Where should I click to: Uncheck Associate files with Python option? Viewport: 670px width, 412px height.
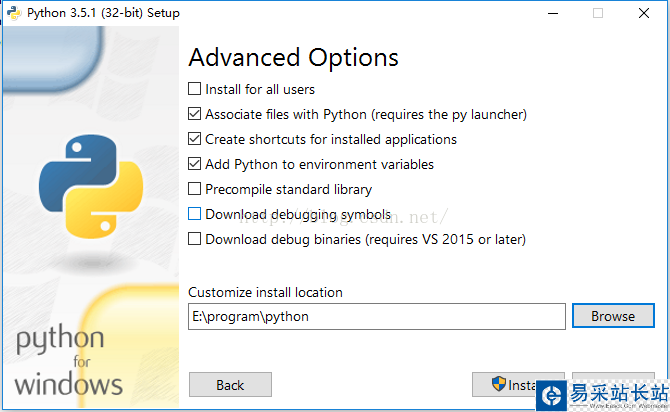(x=194, y=114)
